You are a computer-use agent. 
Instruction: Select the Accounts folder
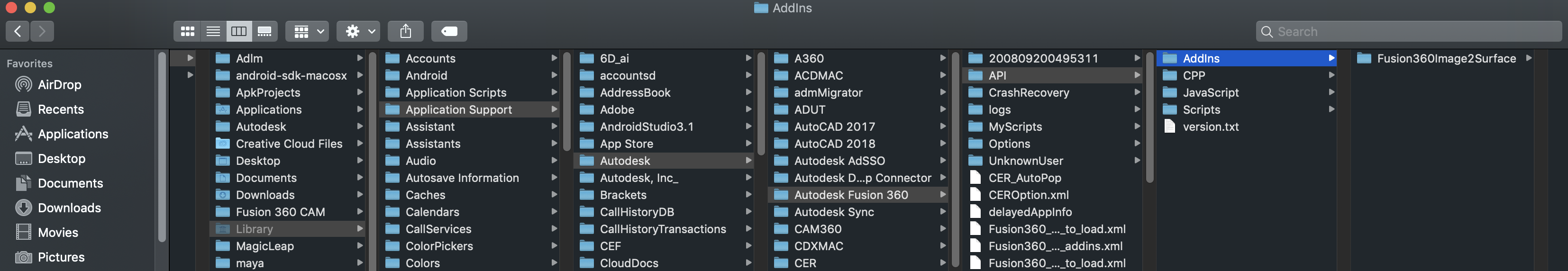tap(469, 58)
